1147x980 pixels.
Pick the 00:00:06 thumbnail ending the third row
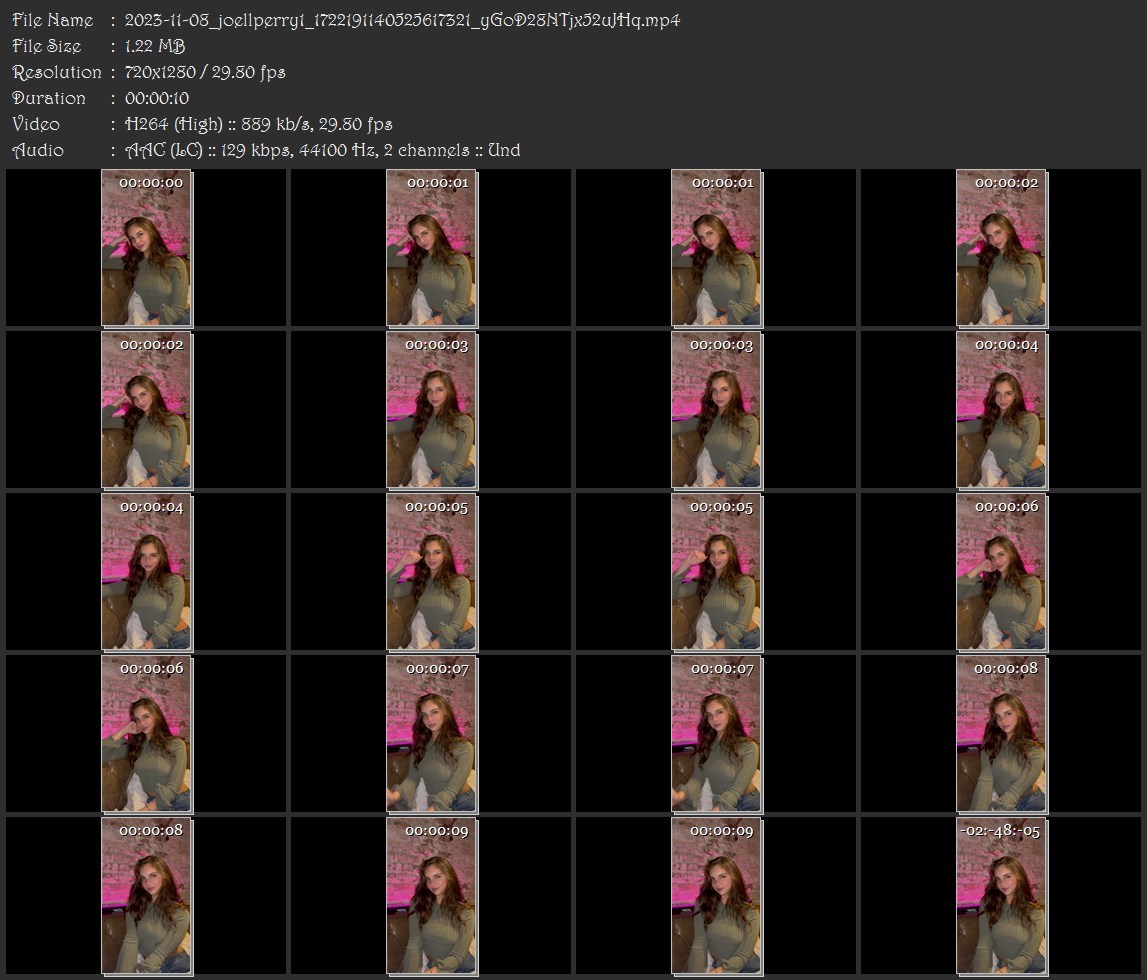[1001, 572]
